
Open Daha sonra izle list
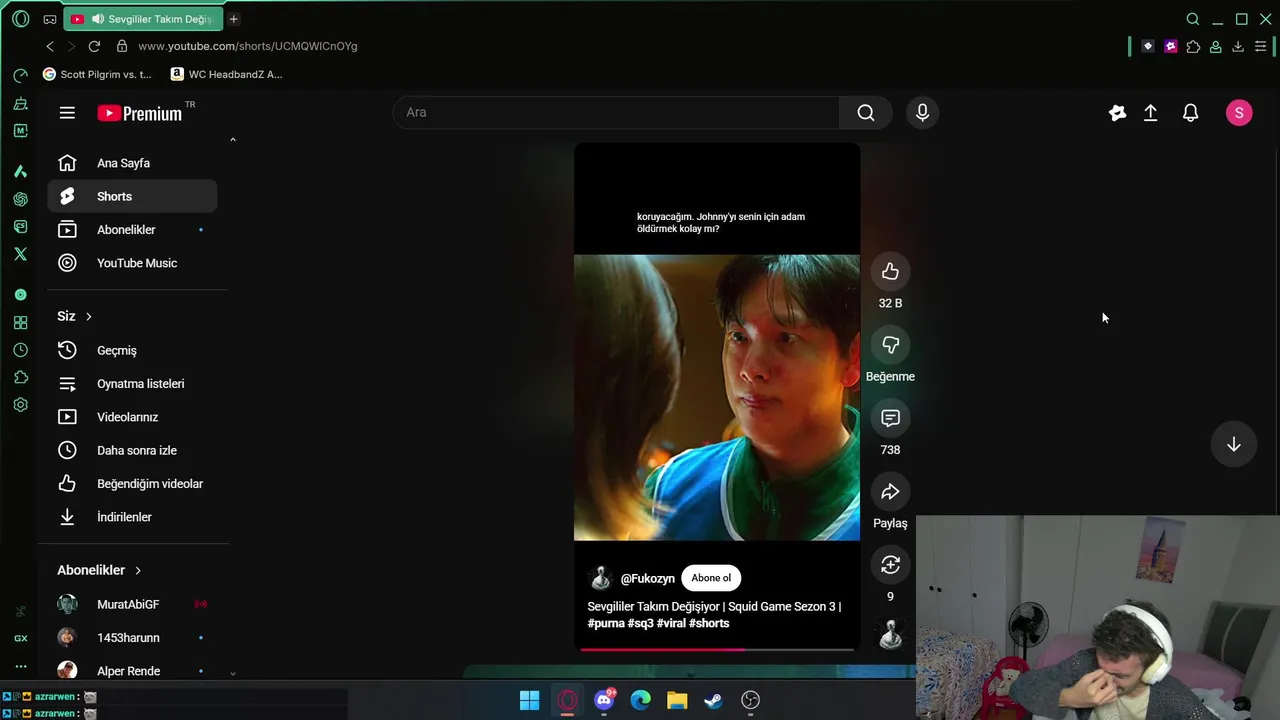click(132, 450)
